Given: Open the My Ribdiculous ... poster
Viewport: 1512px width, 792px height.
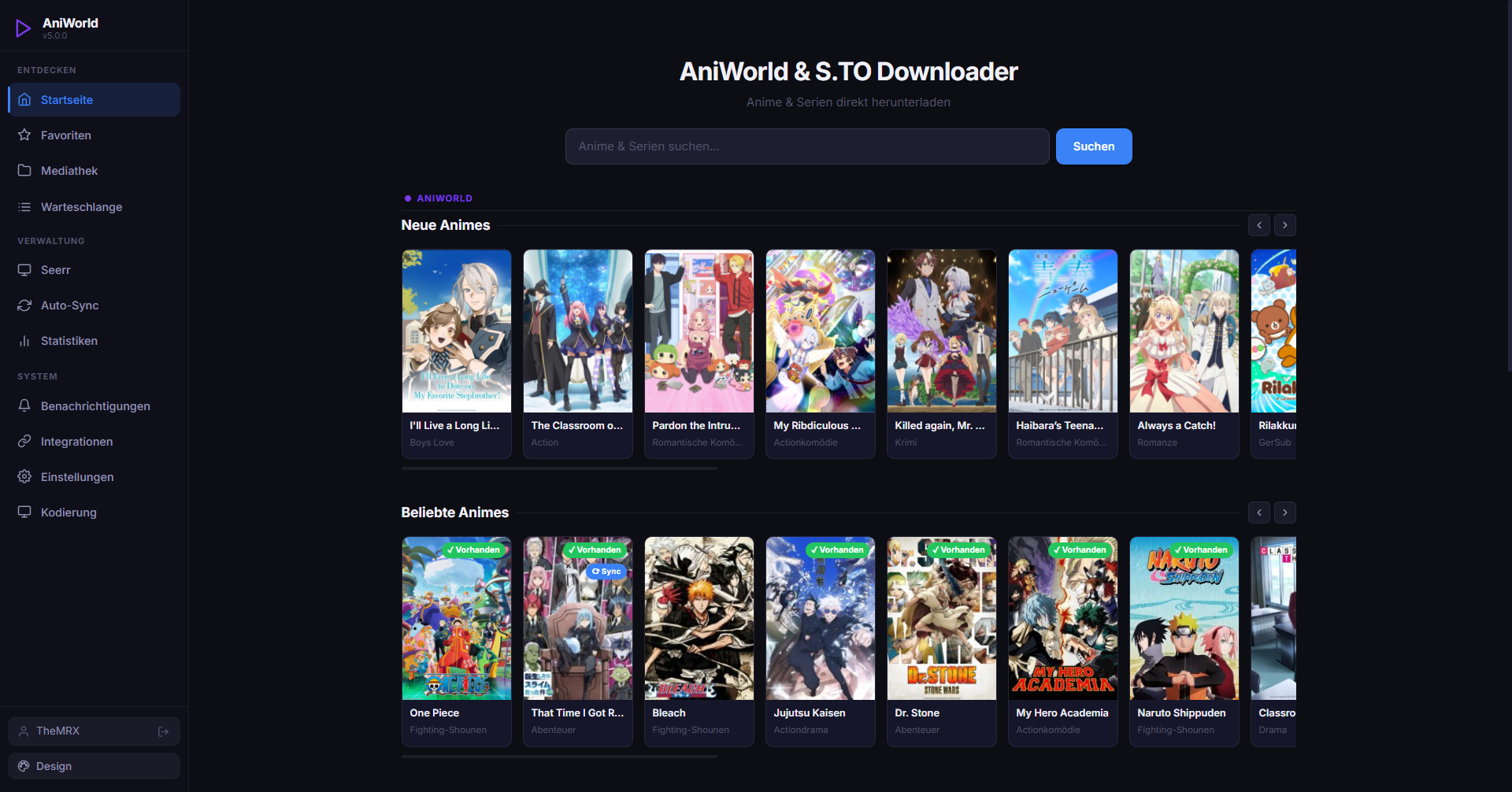Looking at the screenshot, I should [x=821, y=331].
